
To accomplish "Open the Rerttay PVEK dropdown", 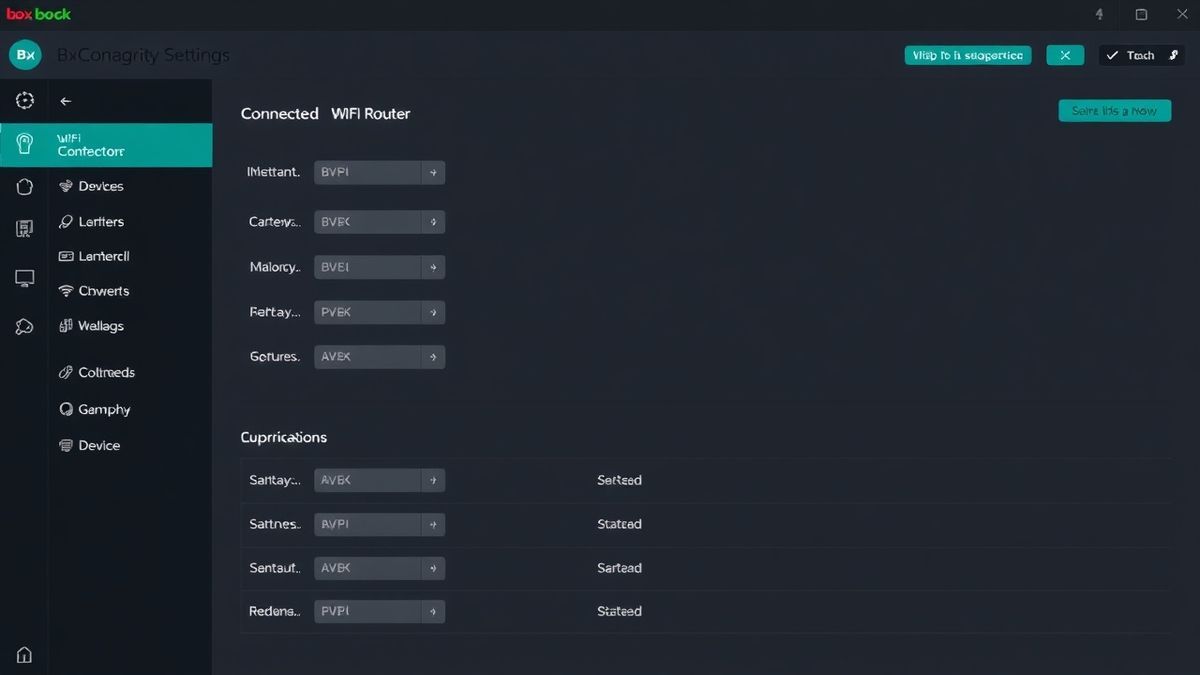I will click(380, 312).
